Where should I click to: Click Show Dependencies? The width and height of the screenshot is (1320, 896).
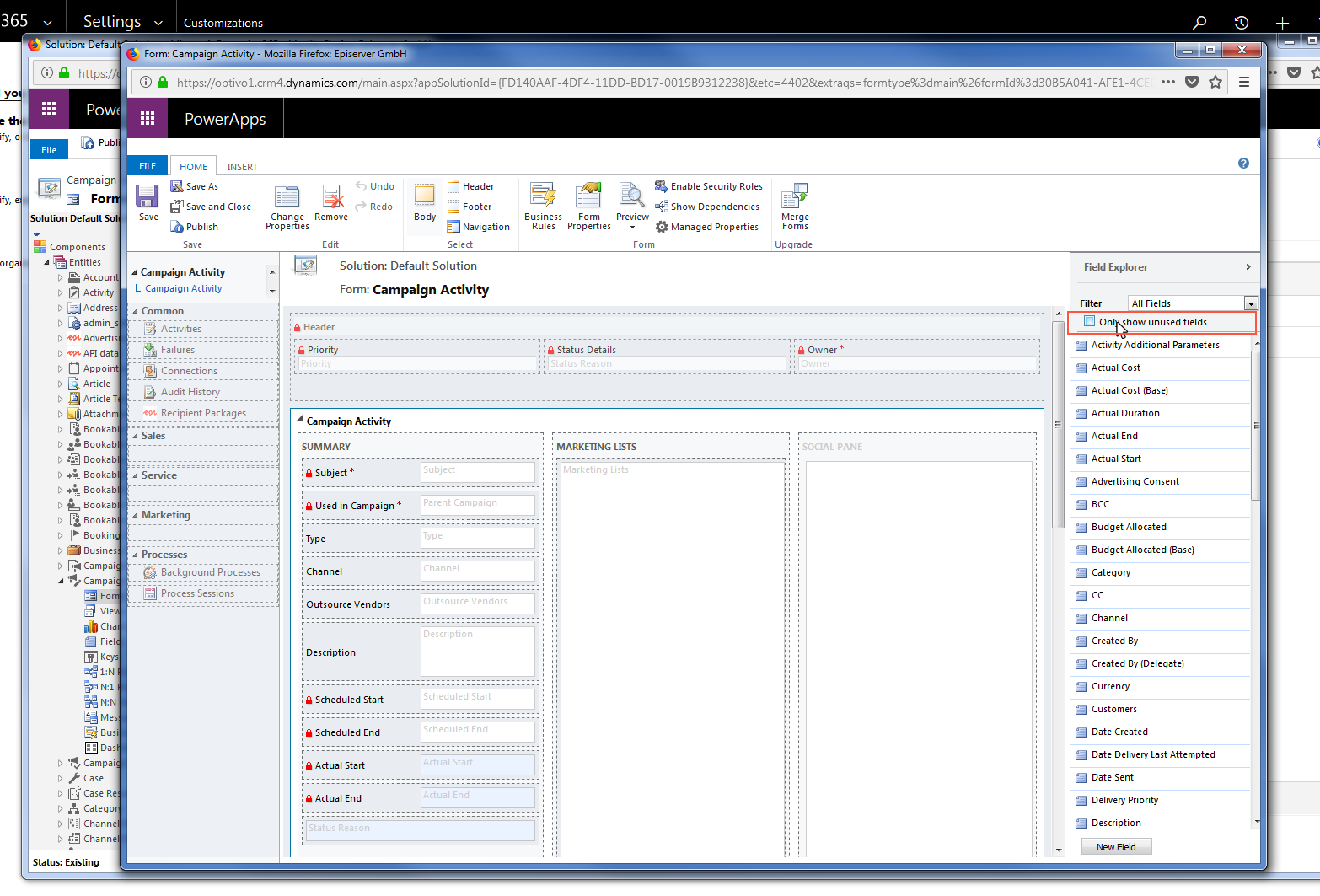(x=707, y=207)
